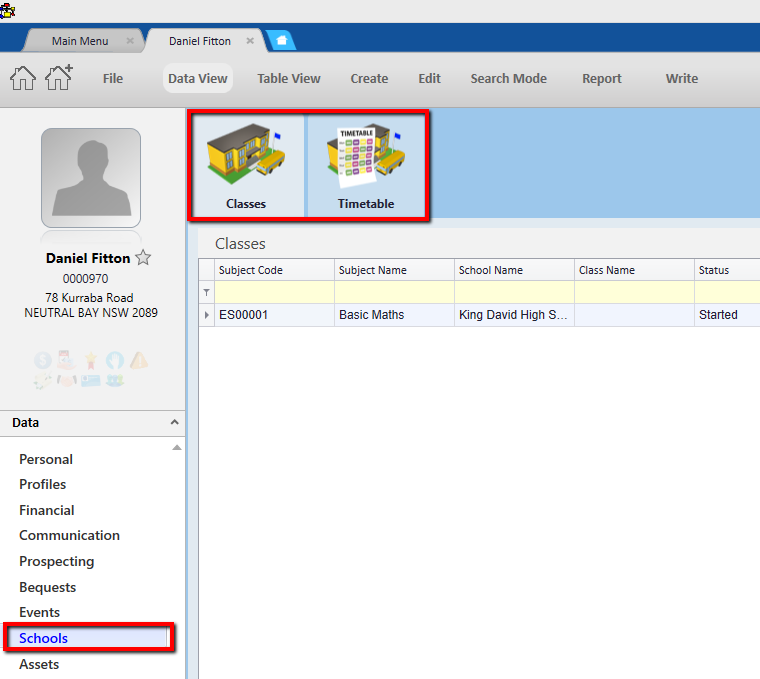The height and width of the screenshot is (679, 760).
Task: Click the filter icon in the grid filter row
Action: (x=207, y=292)
